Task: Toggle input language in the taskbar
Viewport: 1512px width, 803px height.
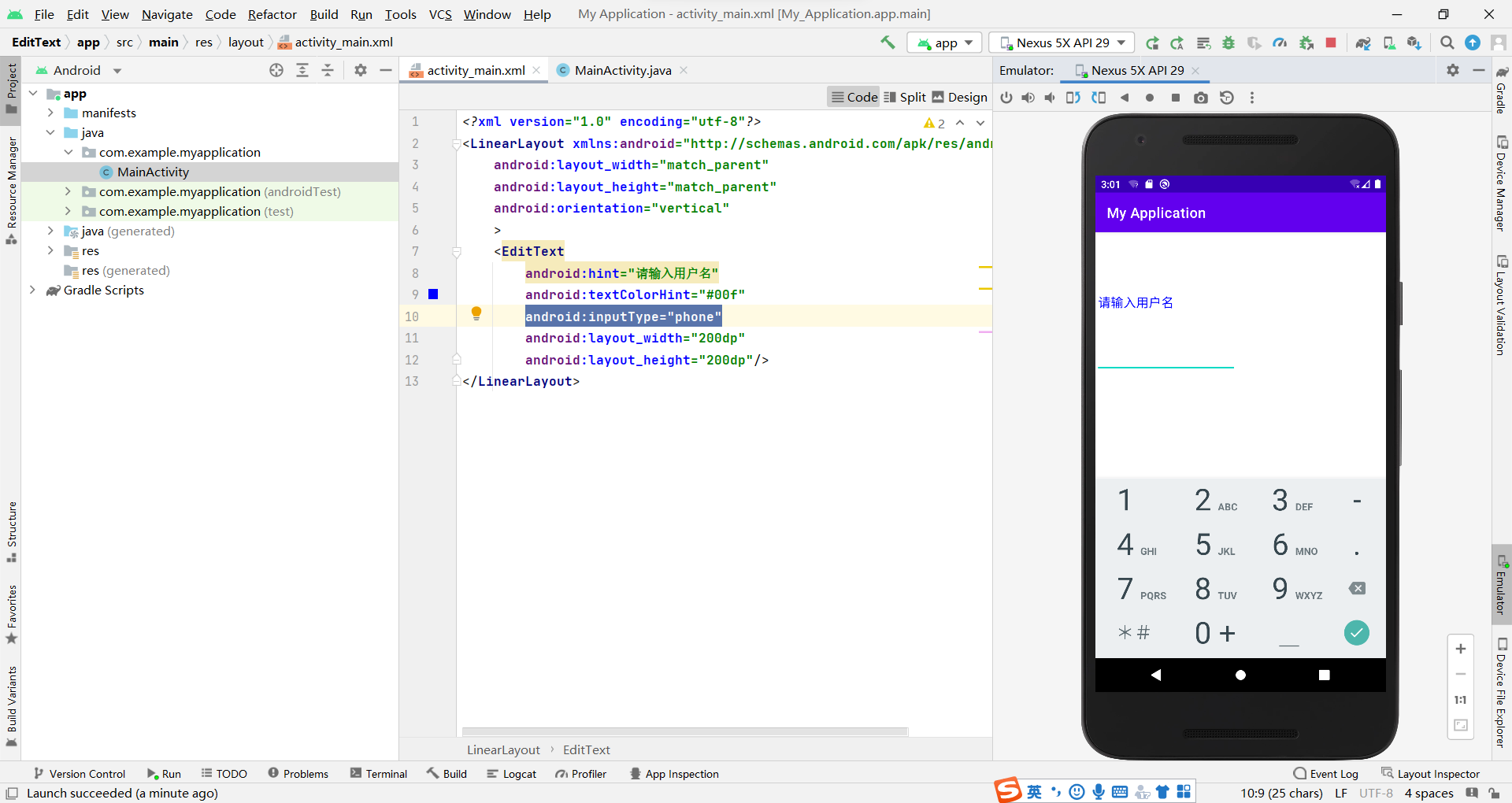Action: tap(1034, 792)
